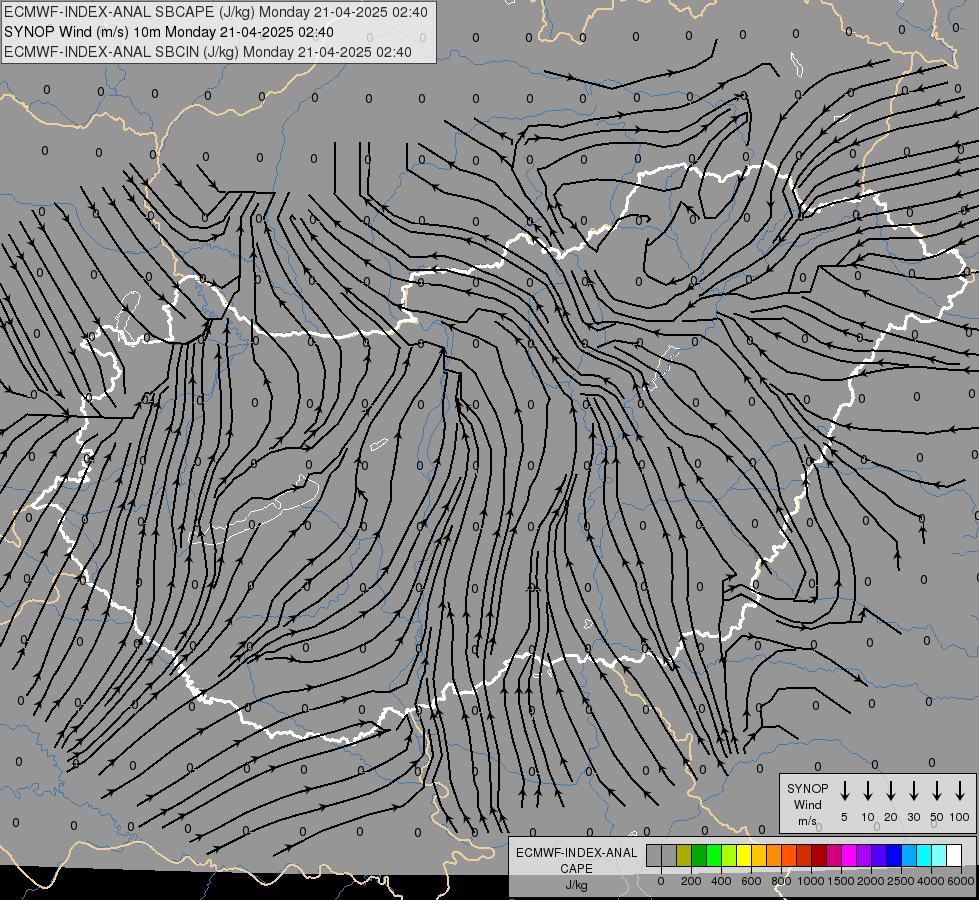Click the 100 m/s wind arrow in legend
The width and height of the screenshot is (979, 900).
click(x=960, y=791)
